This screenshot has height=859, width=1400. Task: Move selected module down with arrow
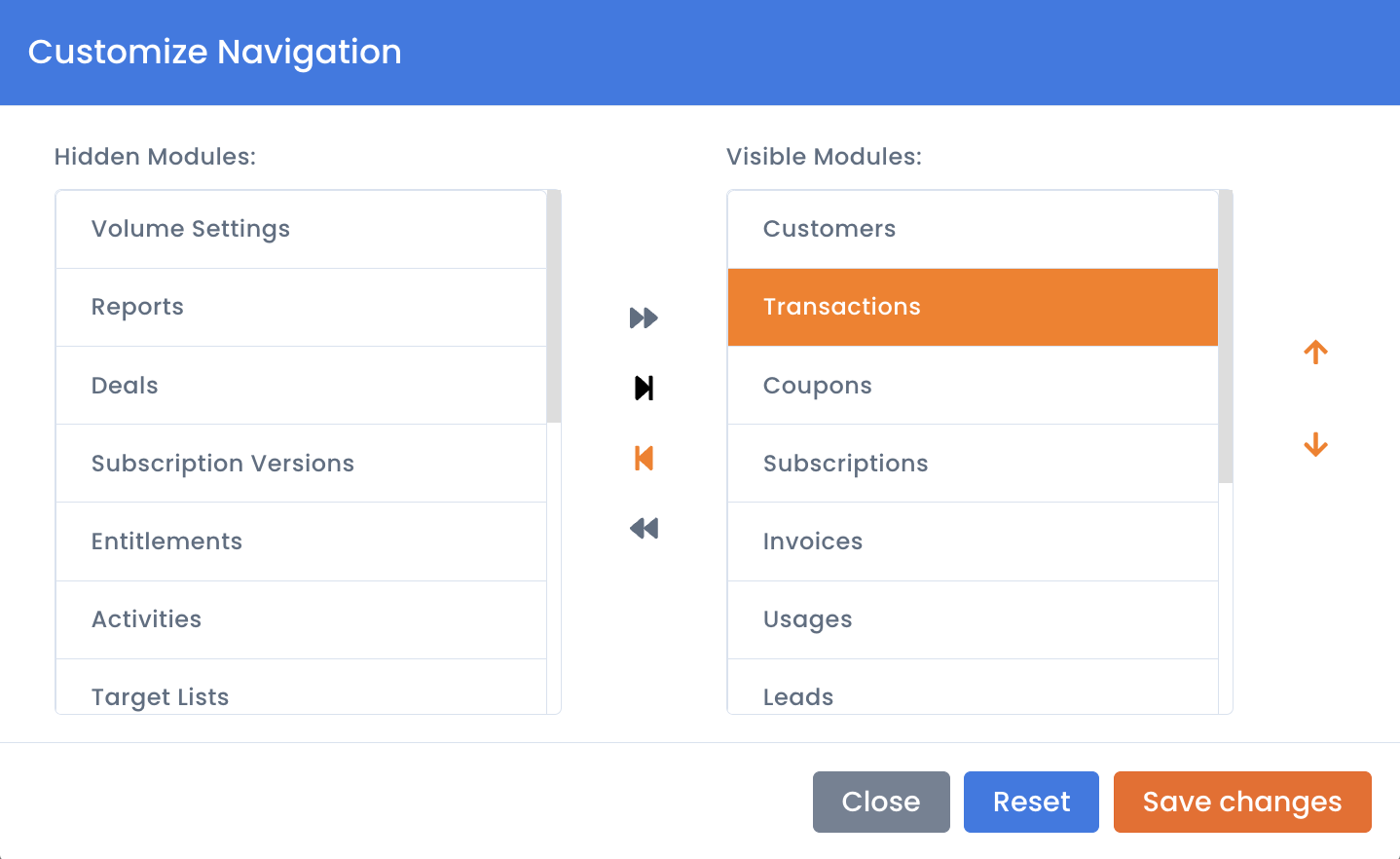coord(1315,445)
